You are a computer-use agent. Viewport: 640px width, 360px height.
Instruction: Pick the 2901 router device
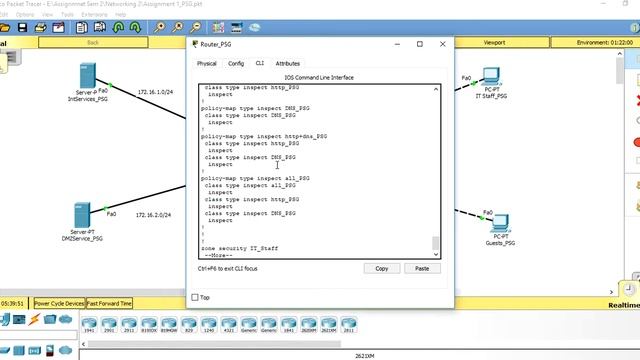(x=109, y=324)
